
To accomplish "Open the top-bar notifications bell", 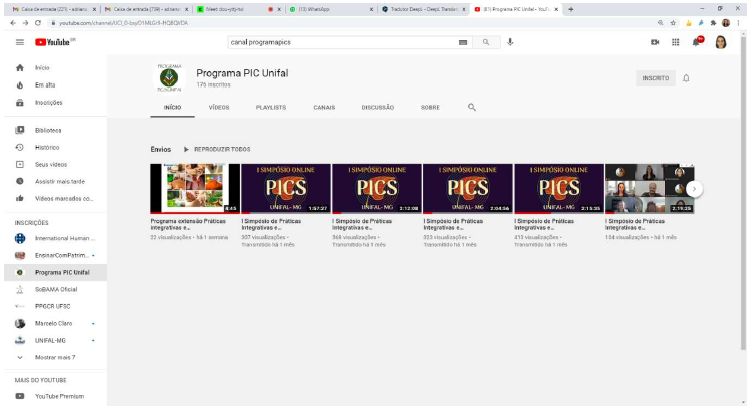I will (x=697, y=42).
